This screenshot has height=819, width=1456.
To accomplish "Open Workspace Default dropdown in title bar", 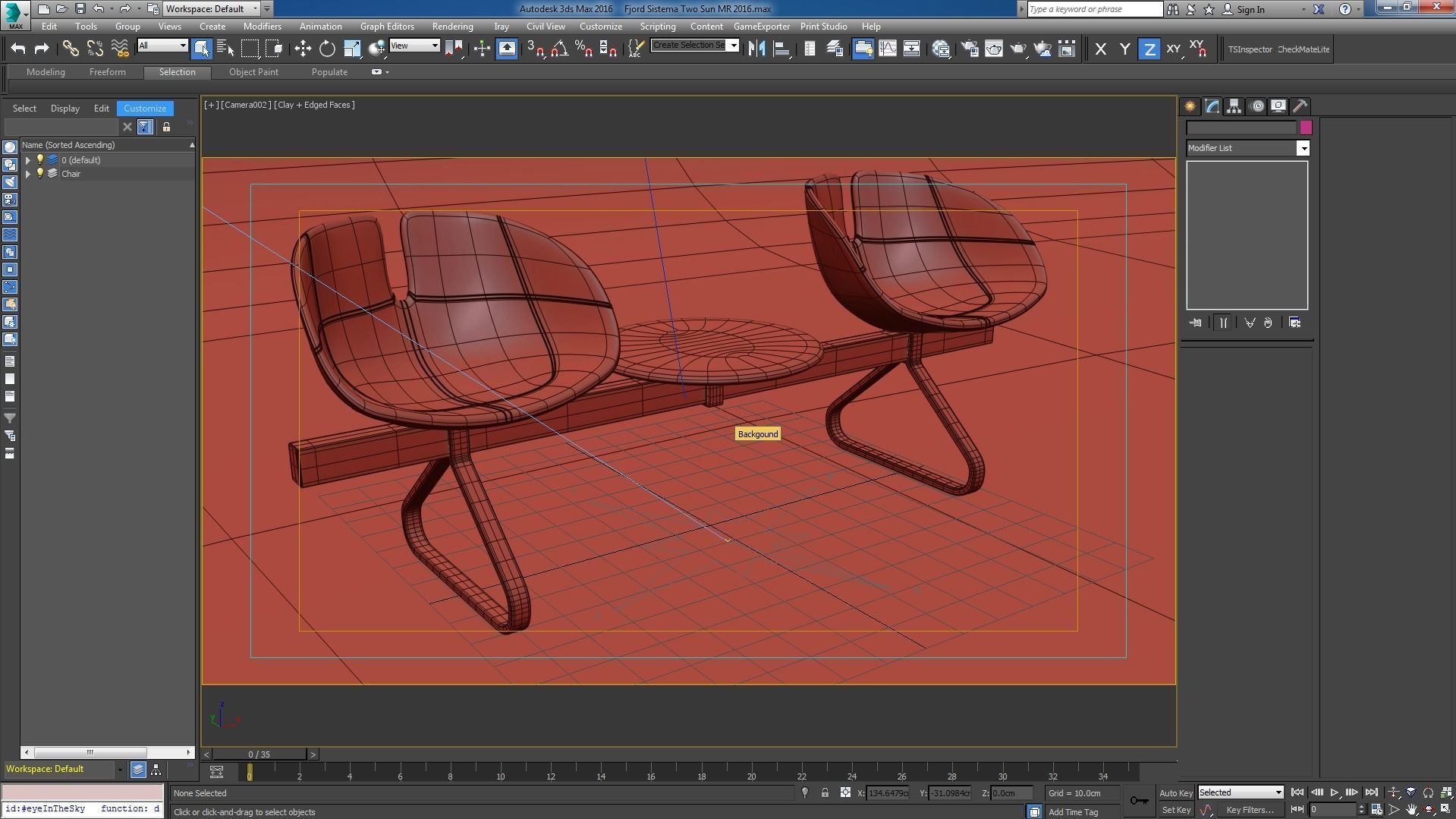I will 212,9.
